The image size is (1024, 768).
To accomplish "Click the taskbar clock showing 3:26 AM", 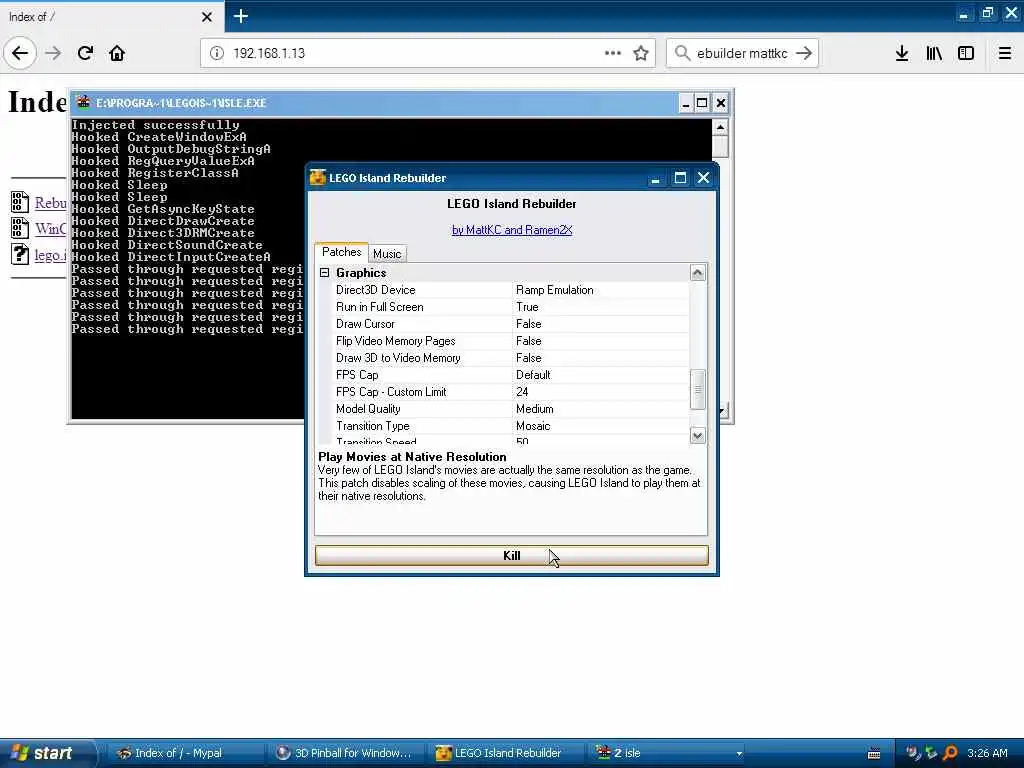I will [x=987, y=753].
